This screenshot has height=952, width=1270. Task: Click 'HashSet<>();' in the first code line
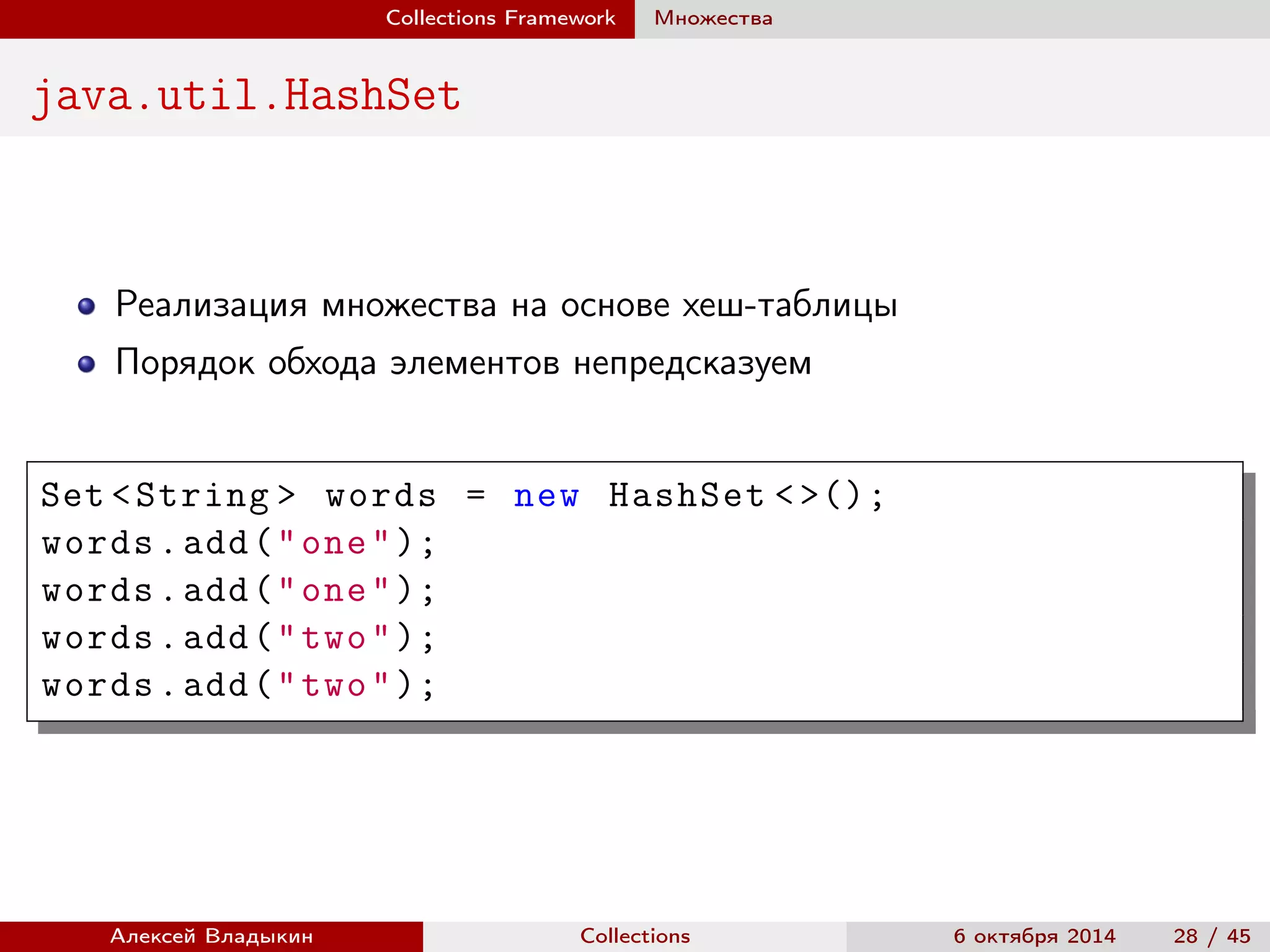click(x=746, y=496)
